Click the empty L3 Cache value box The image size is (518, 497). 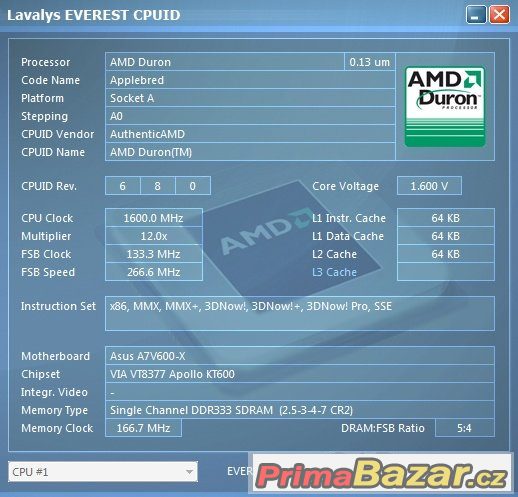click(x=446, y=272)
